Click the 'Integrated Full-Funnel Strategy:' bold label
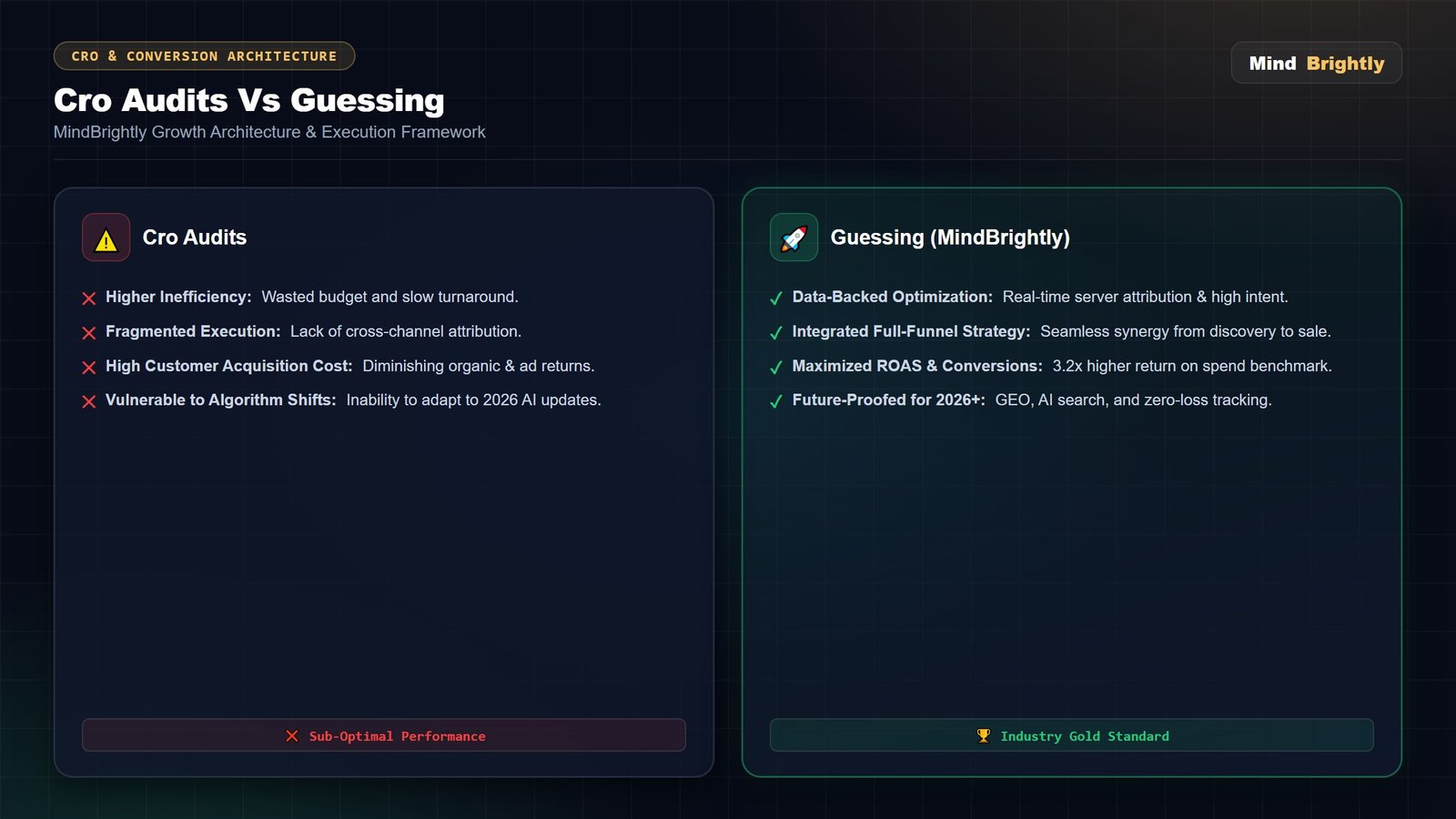The image size is (1456, 819). pos(912,331)
